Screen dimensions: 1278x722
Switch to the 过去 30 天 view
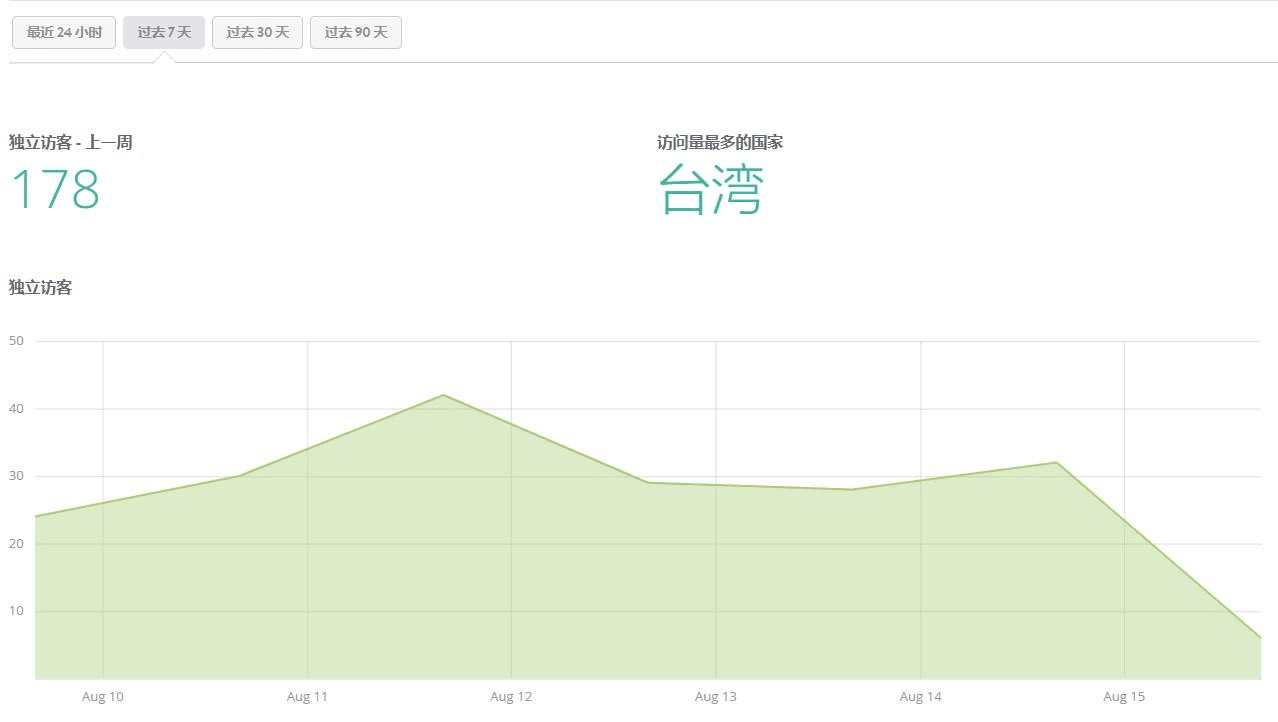pos(257,32)
